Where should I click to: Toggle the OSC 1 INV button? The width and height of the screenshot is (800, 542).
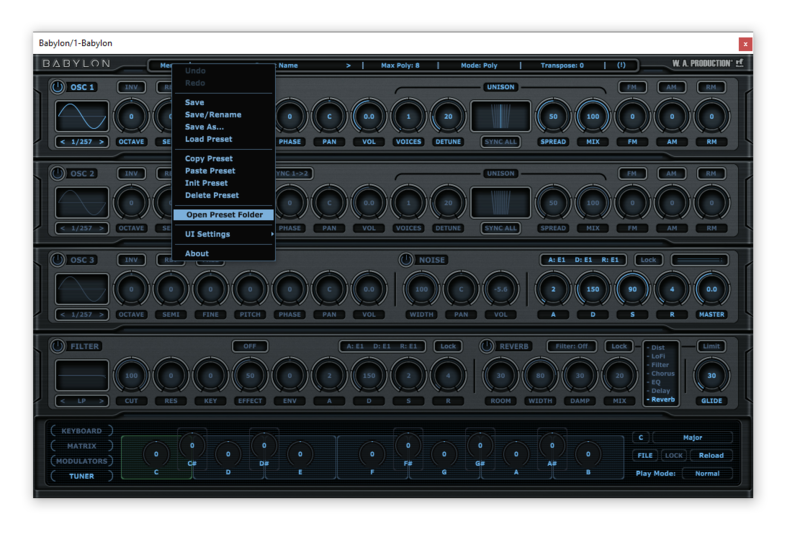[x=131, y=87]
